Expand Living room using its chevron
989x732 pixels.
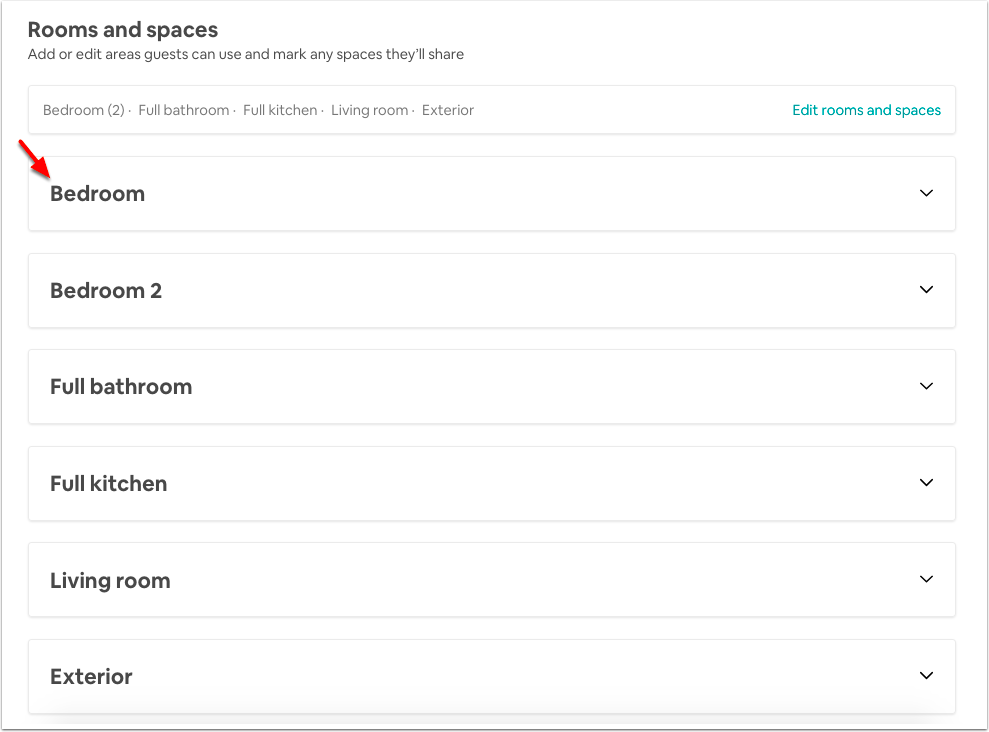pyautogui.click(x=926, y=579)
